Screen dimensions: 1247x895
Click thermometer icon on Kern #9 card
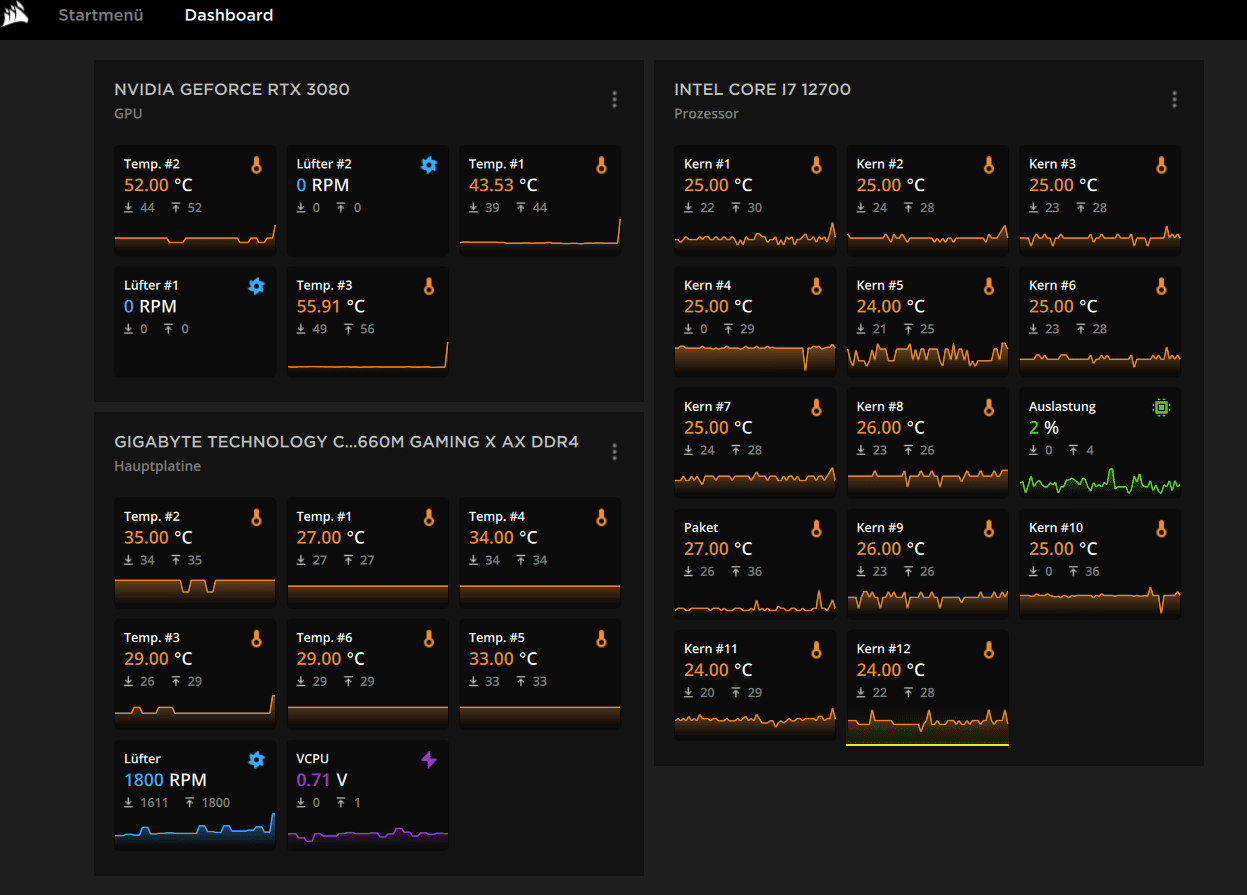(989, 528)
